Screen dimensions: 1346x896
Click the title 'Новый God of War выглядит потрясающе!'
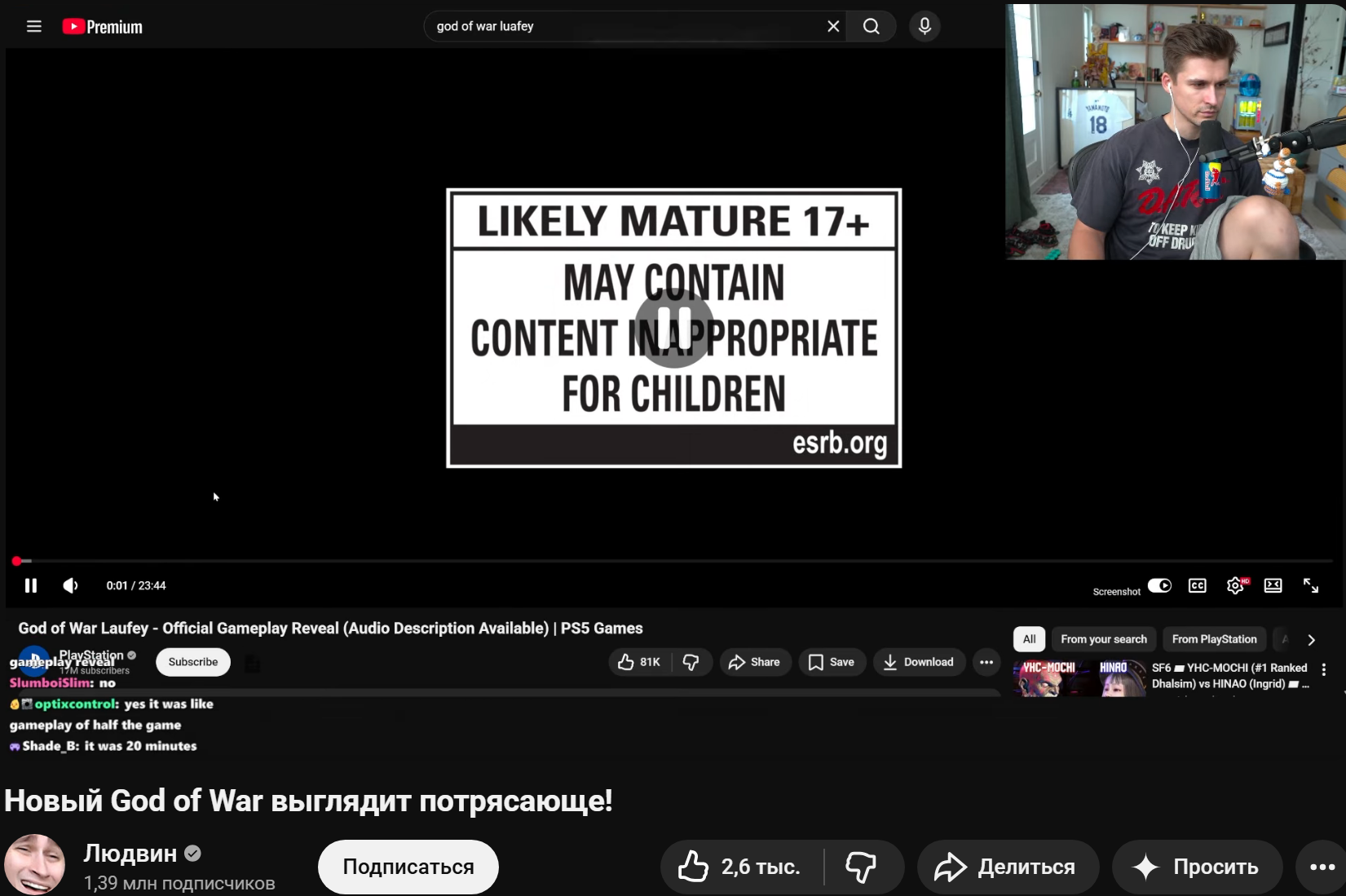(x=308, y=801)
